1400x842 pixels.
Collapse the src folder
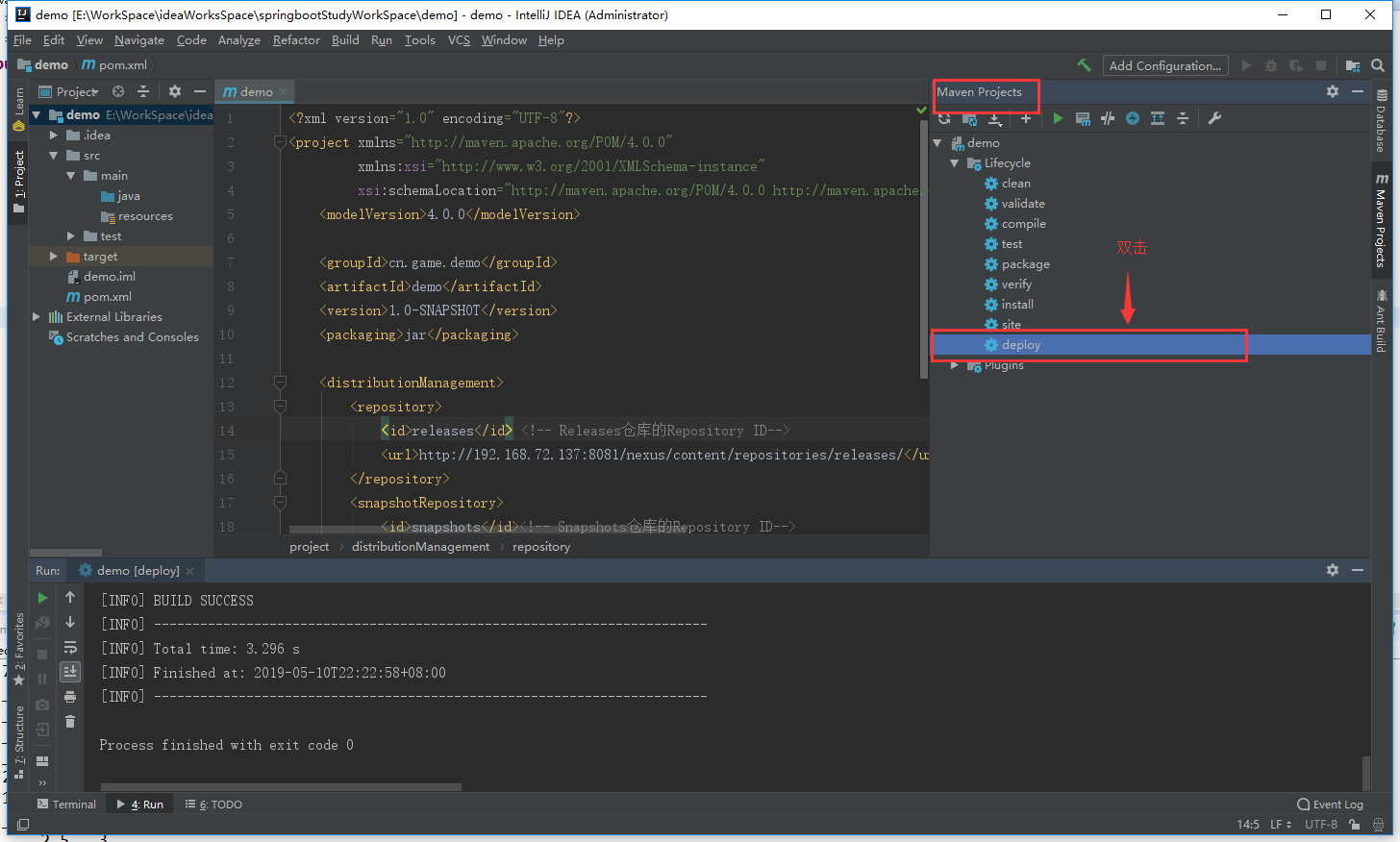[x=54, y=156]
